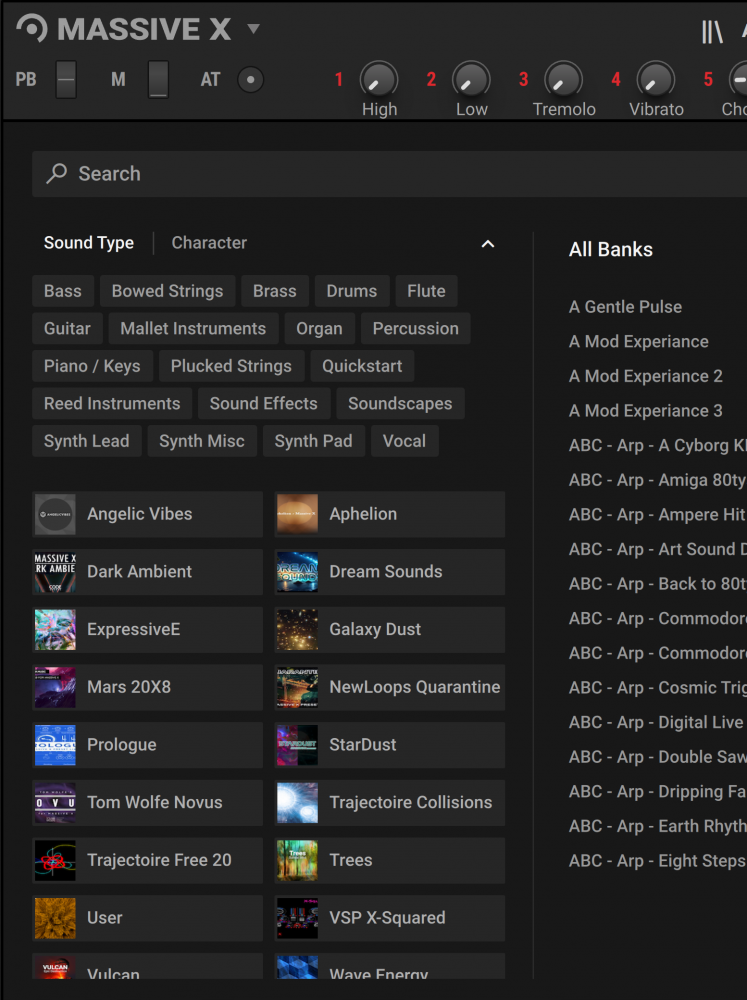This screenshot has height=1000, width=747.
Task: Toggle the aftertouch AT button
Action: (x=250, y=80)
